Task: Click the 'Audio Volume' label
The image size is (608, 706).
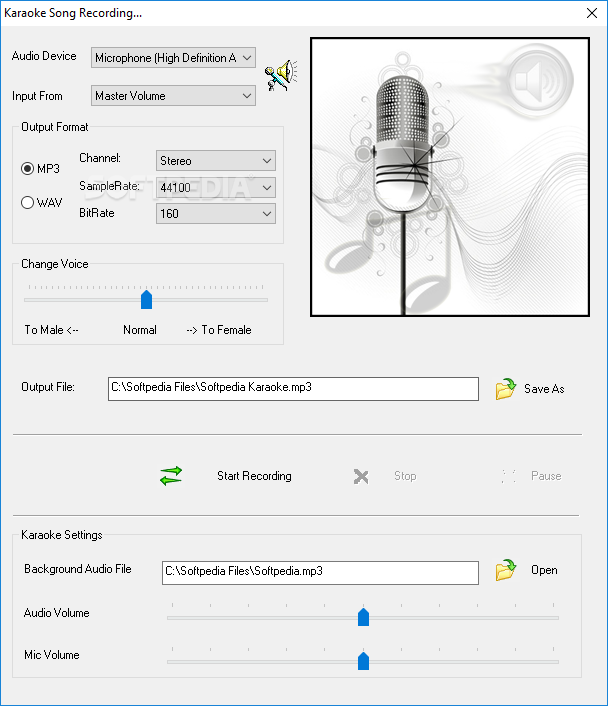Action: pyautogui.click(x=57, y=613)
